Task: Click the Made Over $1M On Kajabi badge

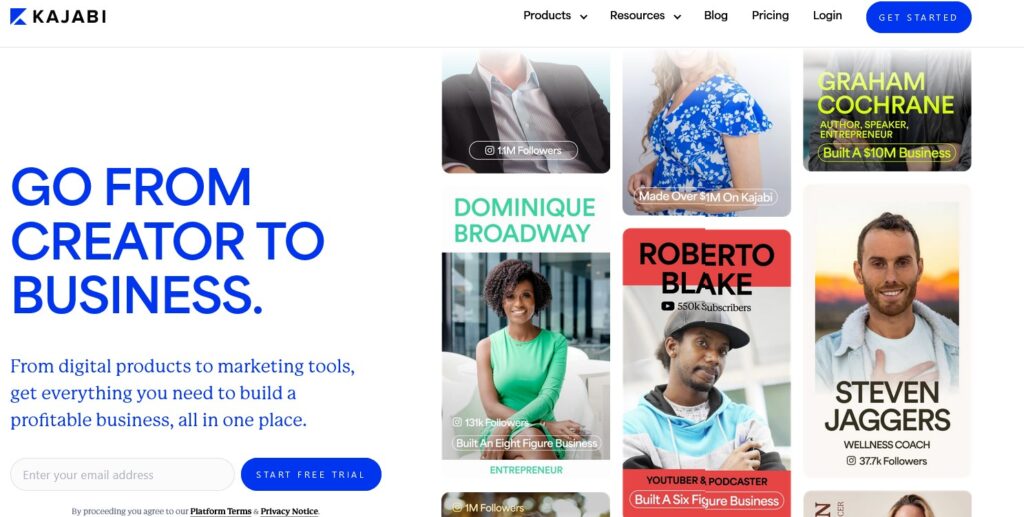Action: click(705, 196)
